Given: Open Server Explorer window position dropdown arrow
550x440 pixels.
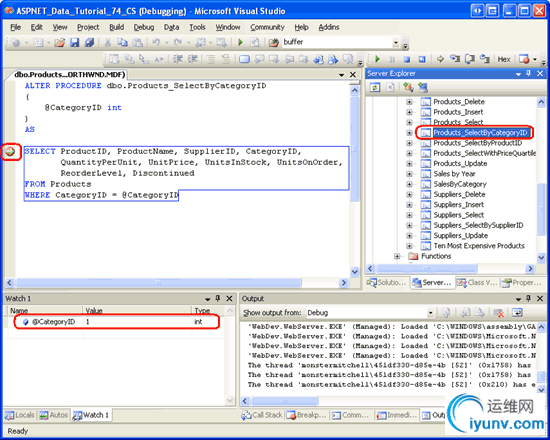Looking at the screenshot, I should [518, 74].
